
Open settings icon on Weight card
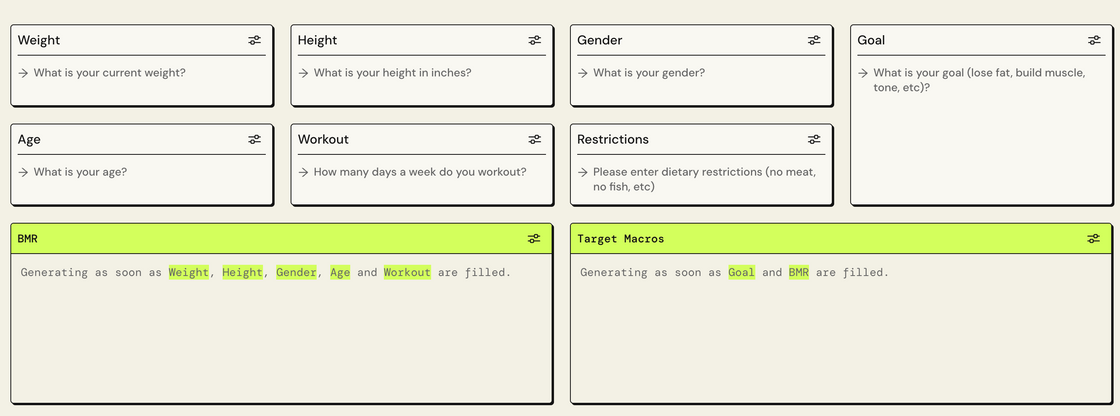(255, 40)
